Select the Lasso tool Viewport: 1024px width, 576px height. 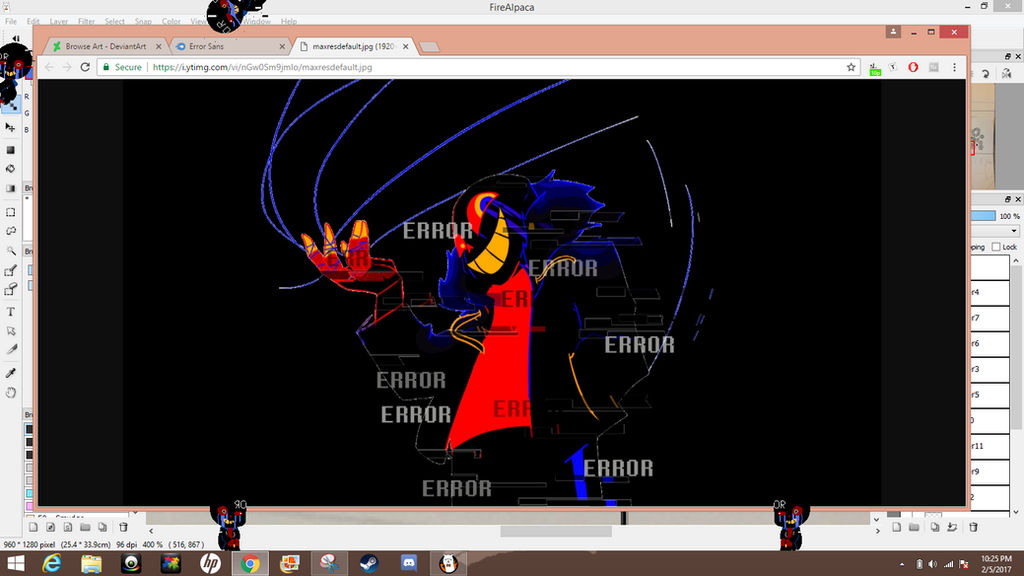point(10,231)
